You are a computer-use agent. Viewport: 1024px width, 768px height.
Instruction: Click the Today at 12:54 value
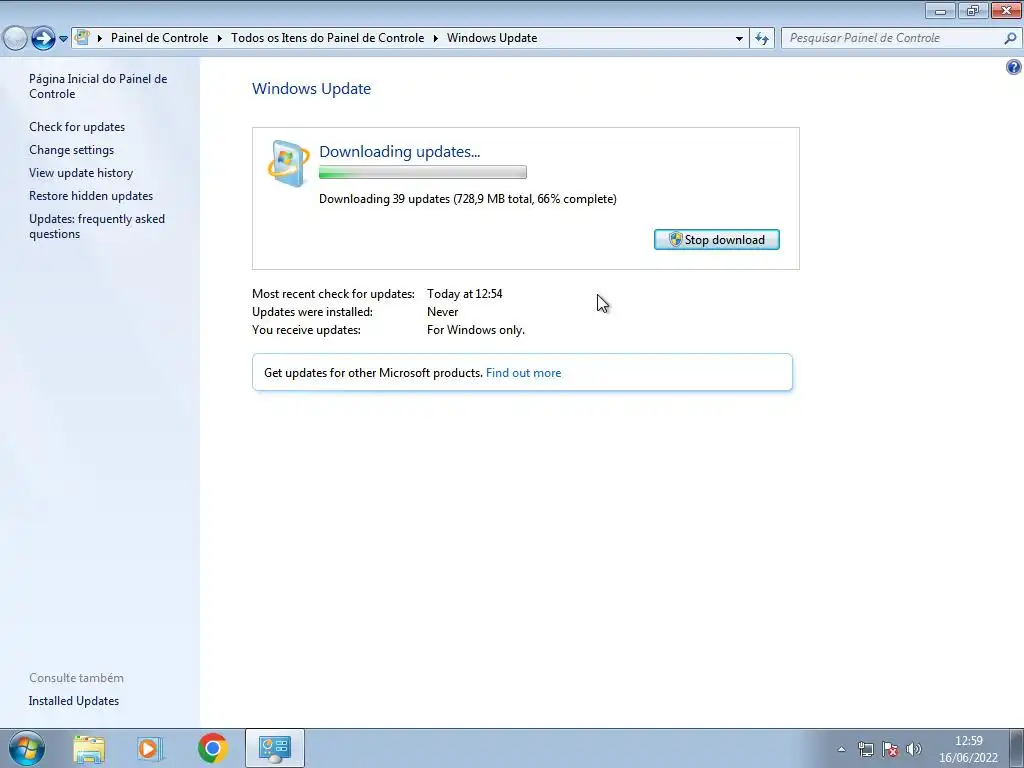tap(464, 294)
